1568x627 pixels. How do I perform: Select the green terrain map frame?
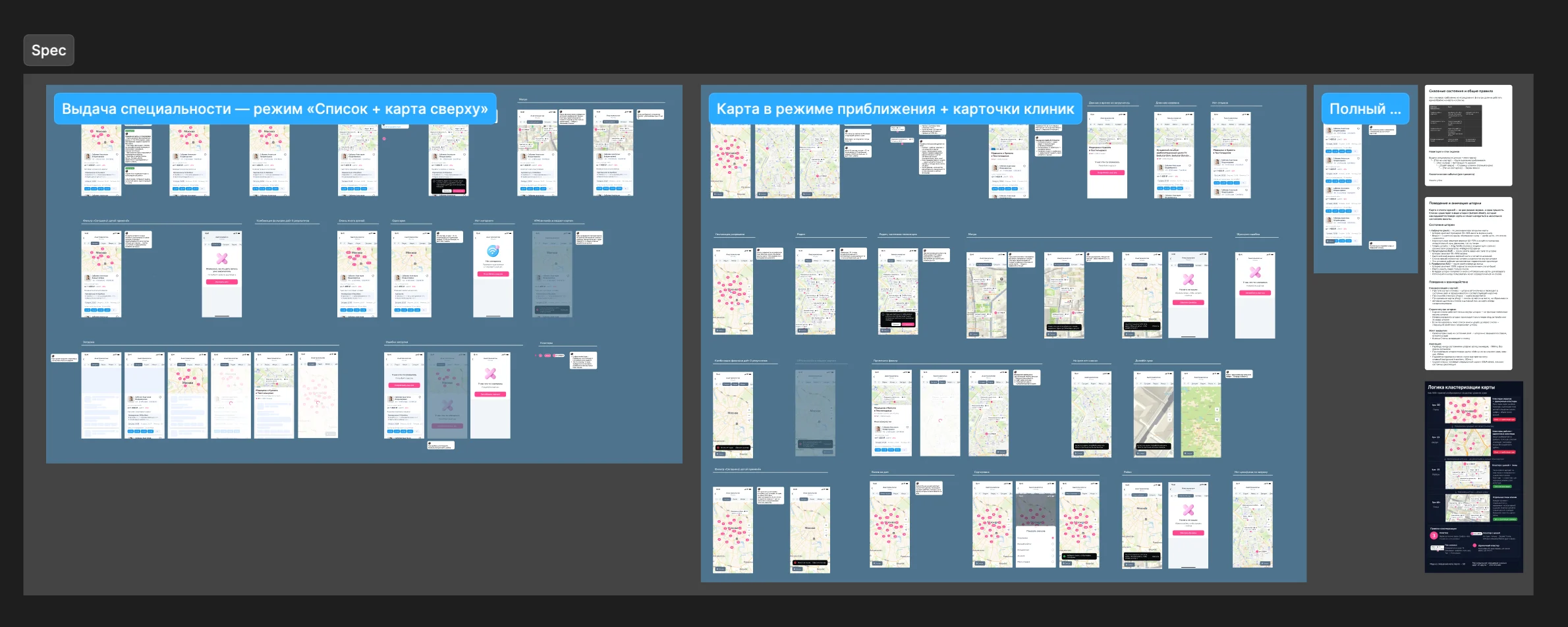1201,414
